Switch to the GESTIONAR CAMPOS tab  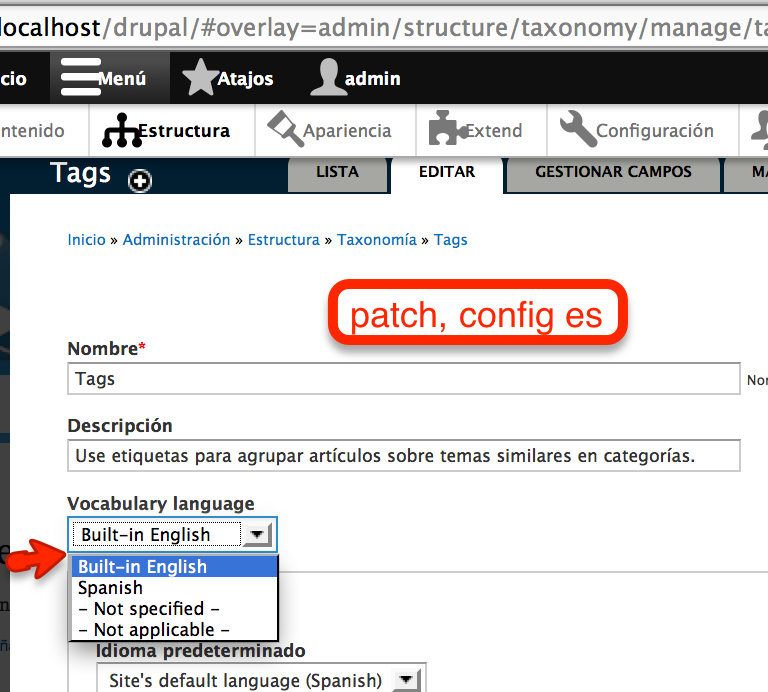pyautogui.click(x=613, y=172)
